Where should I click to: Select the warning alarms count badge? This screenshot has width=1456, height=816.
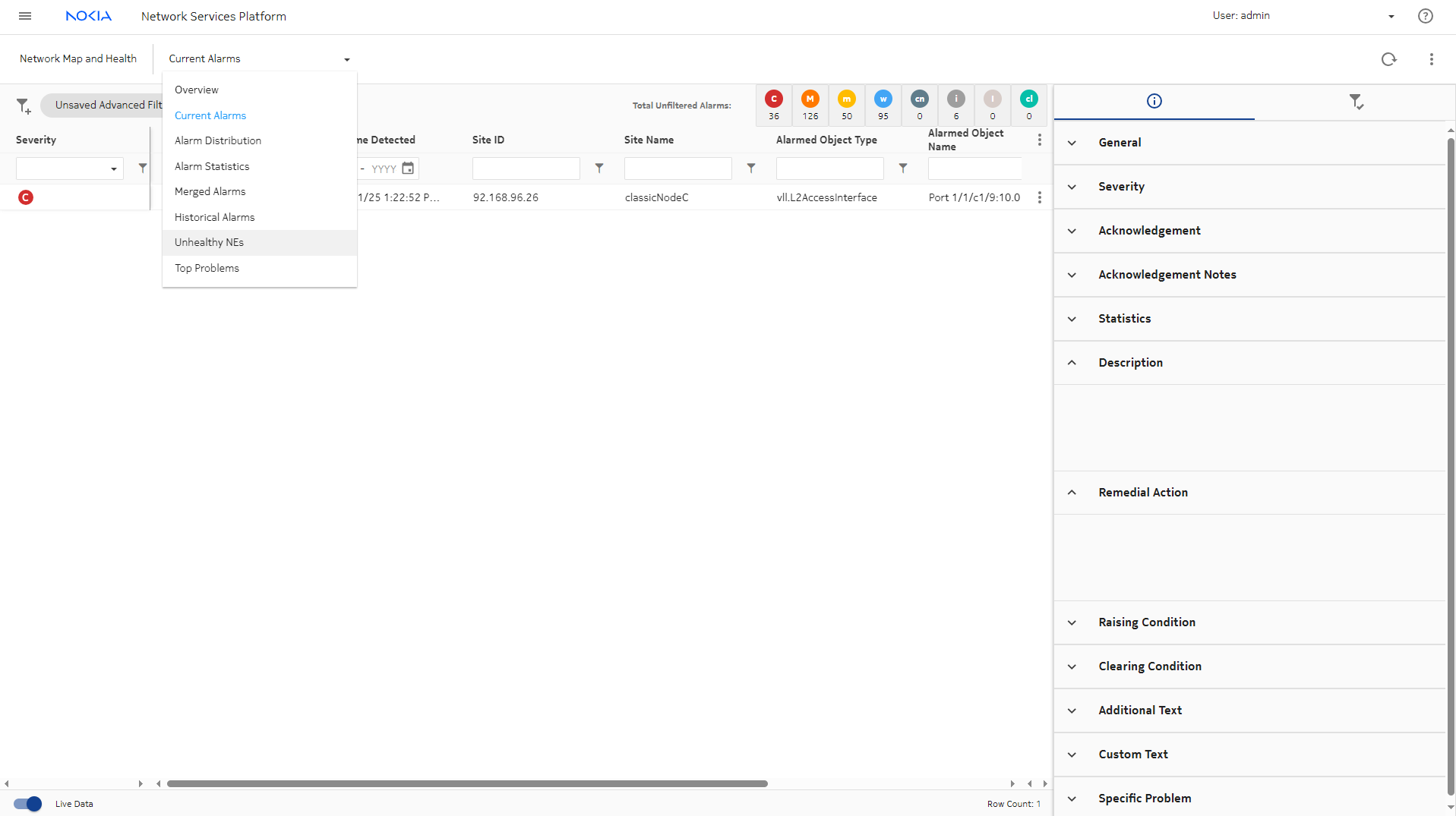pyautogui.click(x=883, y=104)
